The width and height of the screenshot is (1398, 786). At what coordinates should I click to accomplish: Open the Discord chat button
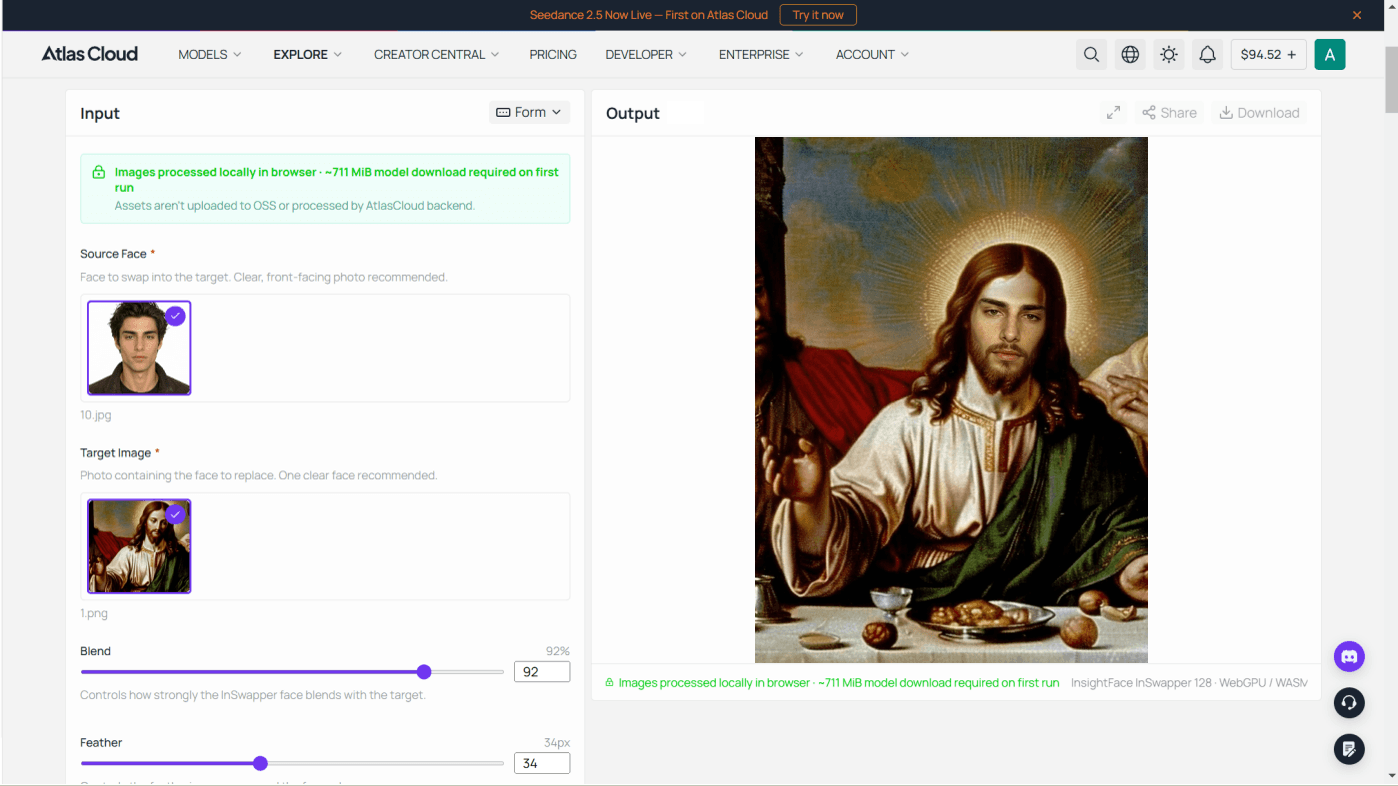(x=1349, y=657)
